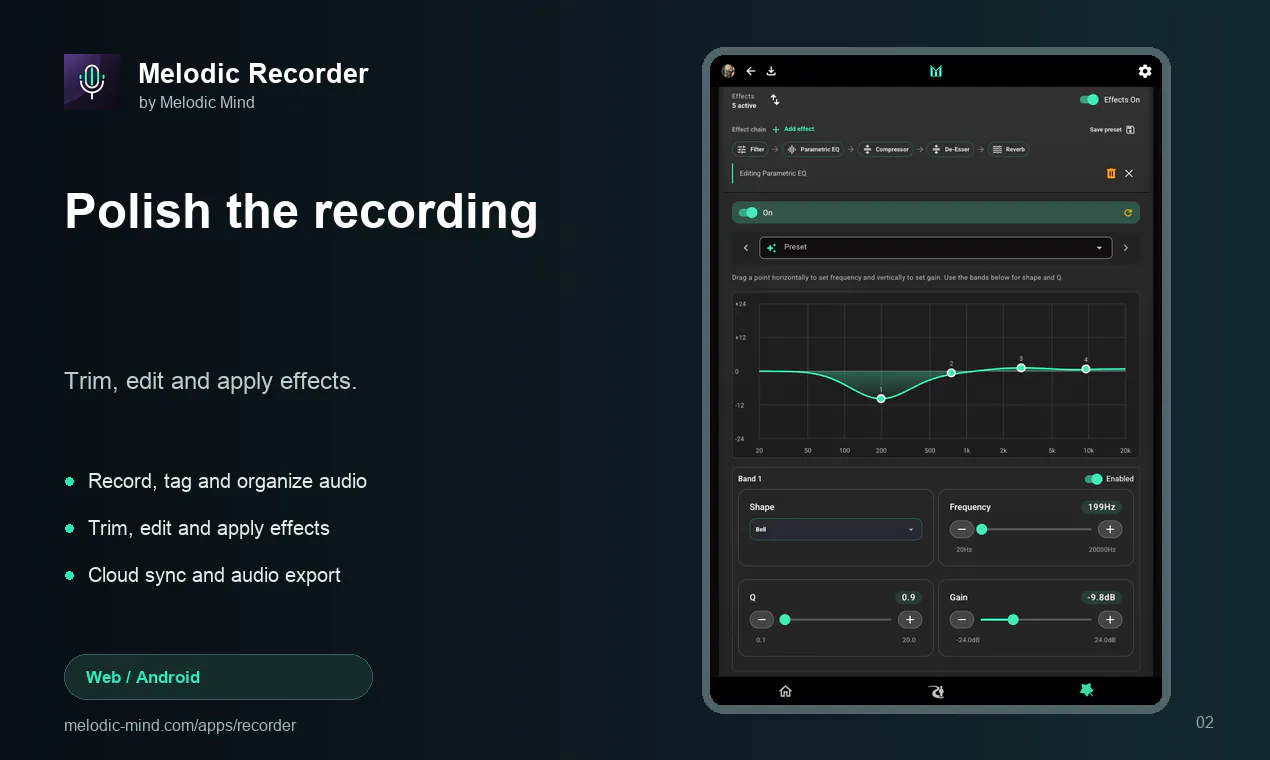1270x760 pixels.
Task: Select previous preset chevron
Action: [x=745, y=248]
